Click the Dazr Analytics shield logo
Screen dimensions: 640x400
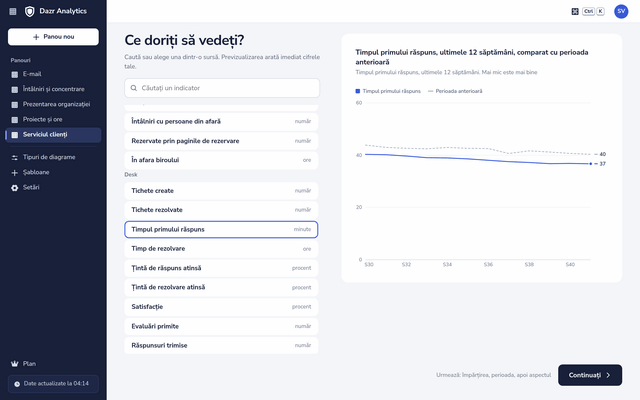pos(29,11)
